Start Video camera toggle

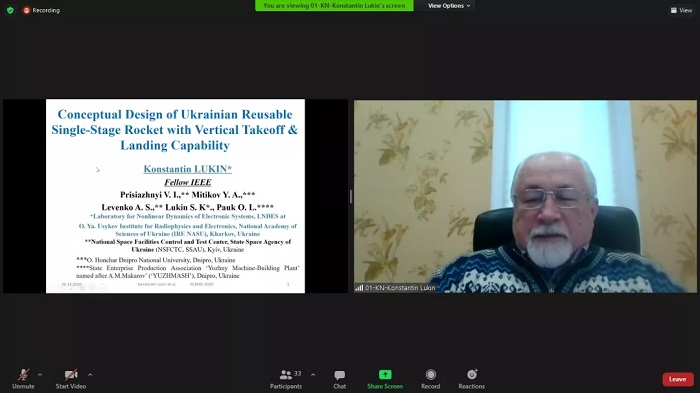[x=71, y=379]
